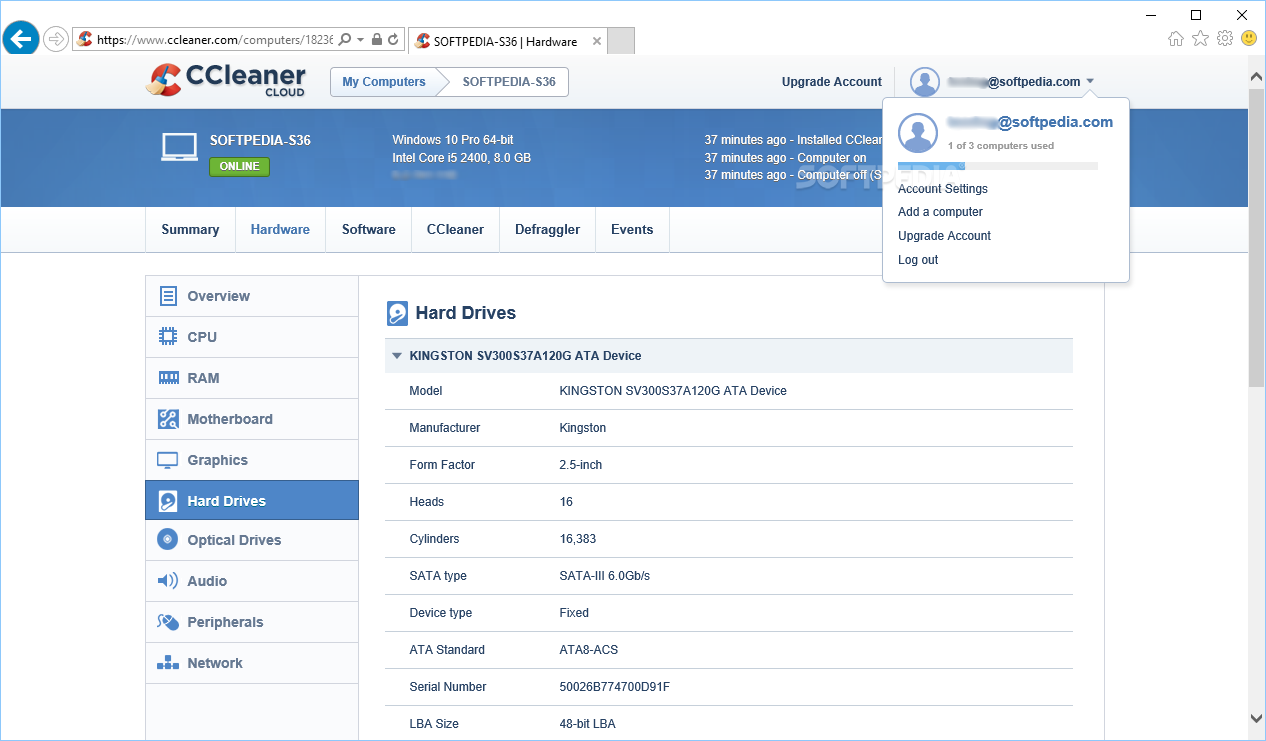Open the Optical Drives sidebar item
The image size is (1266, 741).
[x=252, y=540]
